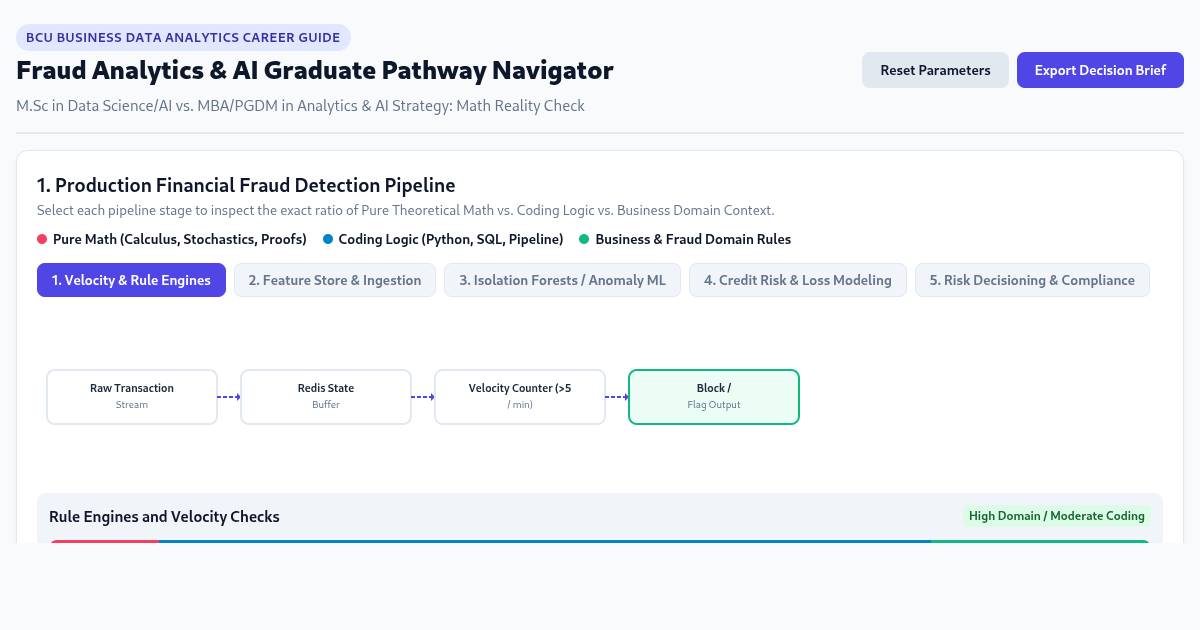
Task: Click the red segment of the ratio bar
Action: [105, 542]
